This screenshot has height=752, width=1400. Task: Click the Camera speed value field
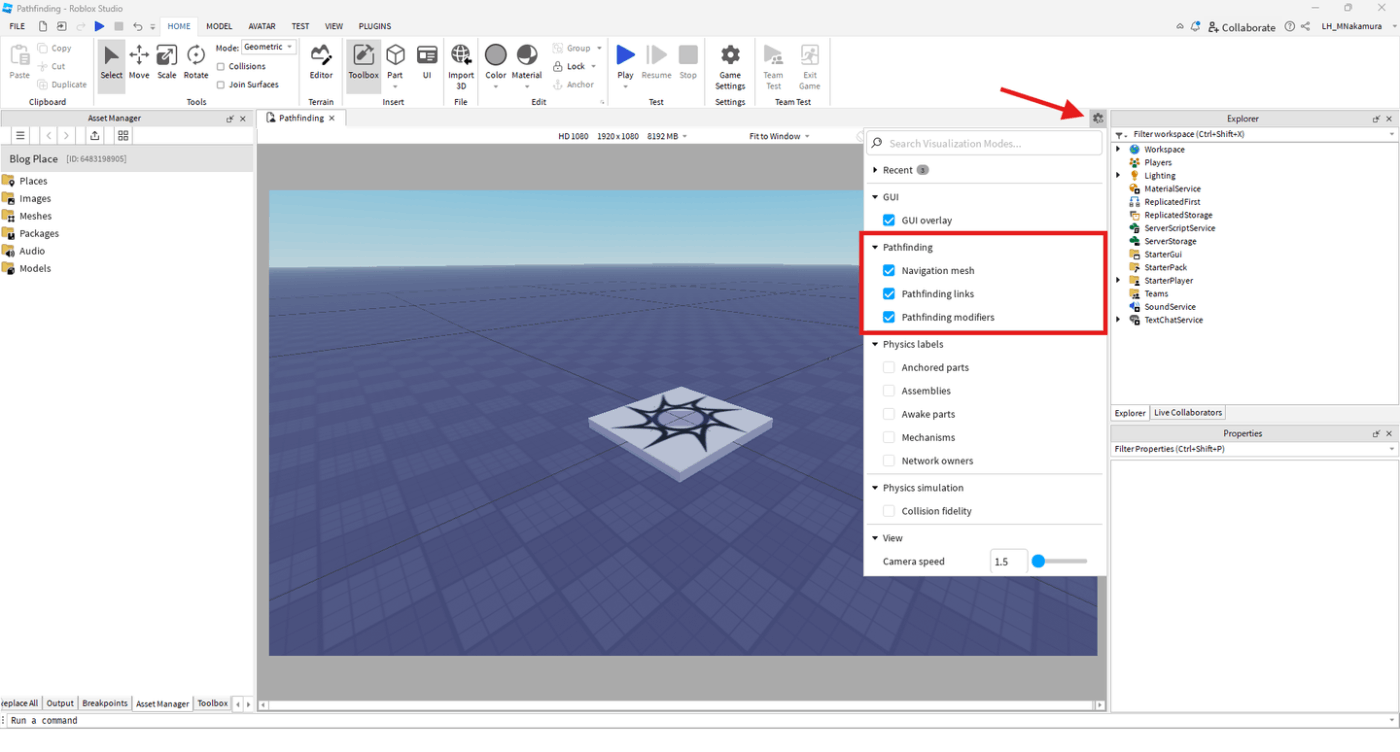tap(1006, 561)
